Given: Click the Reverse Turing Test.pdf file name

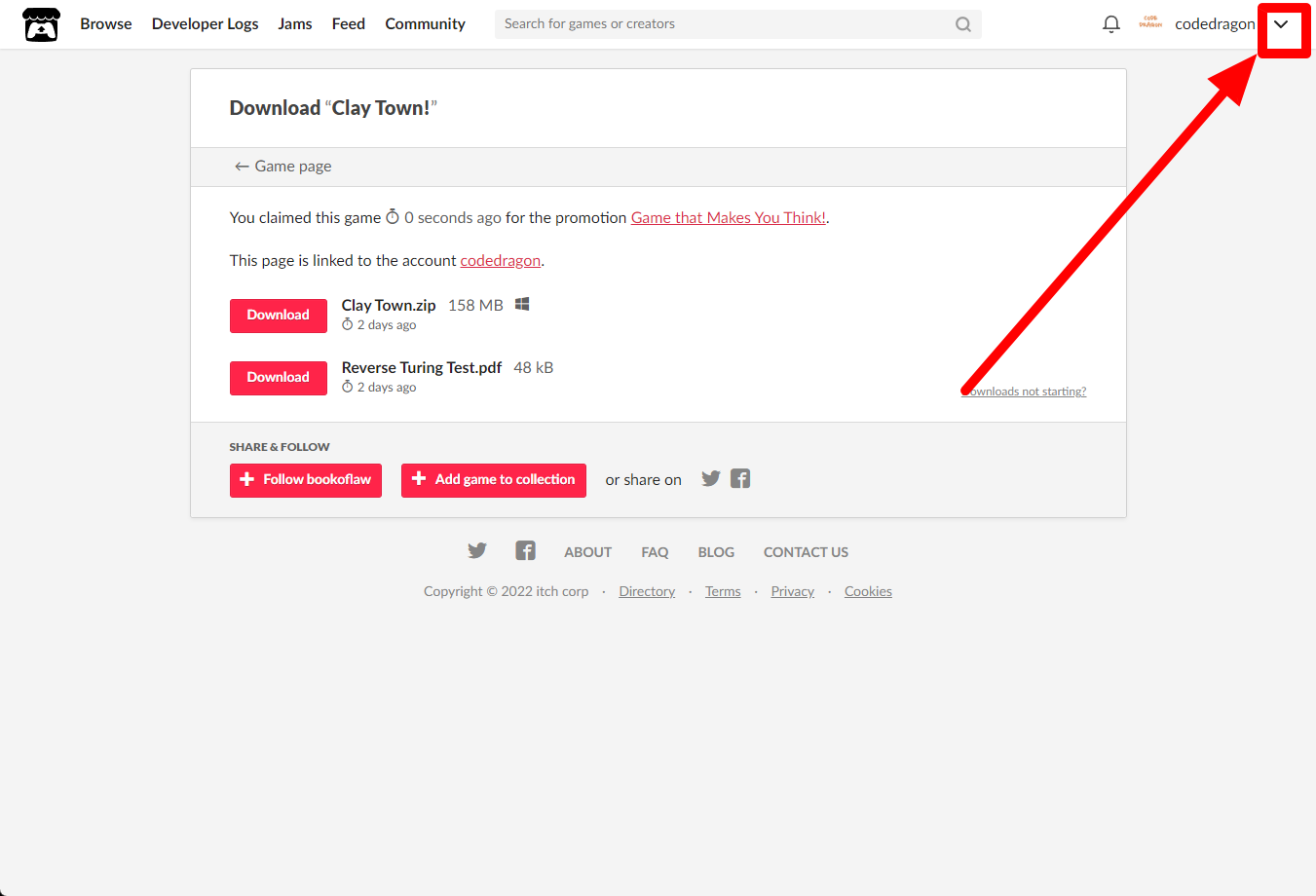Looking at the screenshot, I should [x=422, y=368].
